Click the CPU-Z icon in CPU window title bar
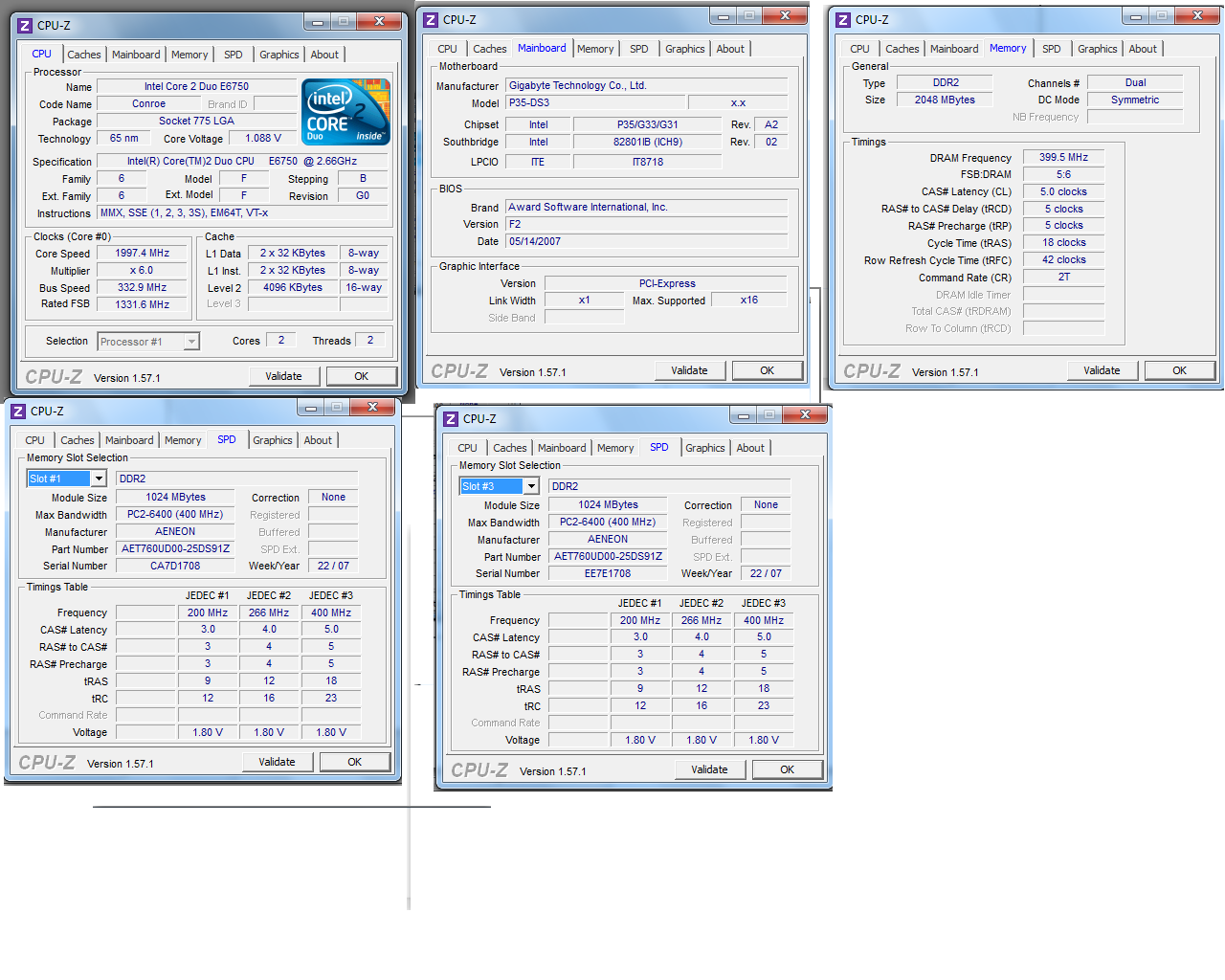The width and height of the screenshot is (1225, 980). (25, 26)
